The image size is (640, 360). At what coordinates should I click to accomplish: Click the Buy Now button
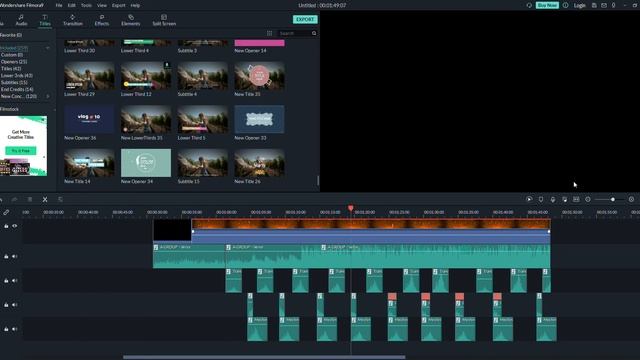[x=547, y=5]
